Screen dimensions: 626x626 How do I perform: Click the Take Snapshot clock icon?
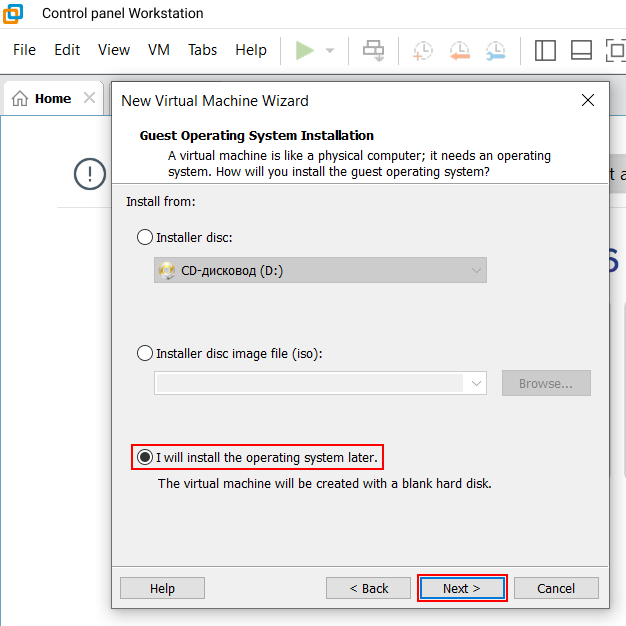pyautogui.click(x=423, y=50)
